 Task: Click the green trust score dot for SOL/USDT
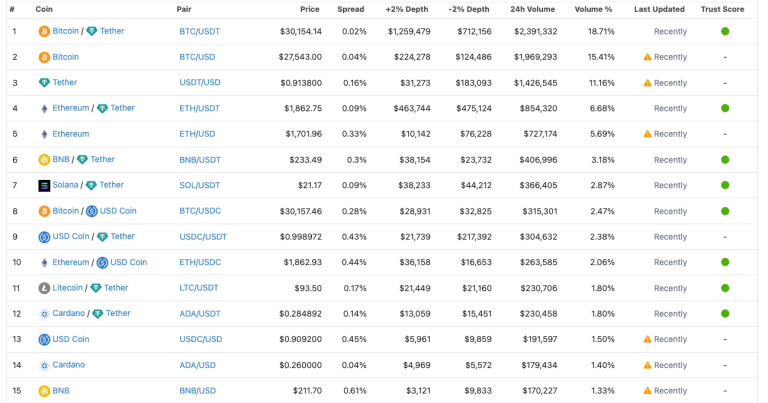(x=724, y=185)
